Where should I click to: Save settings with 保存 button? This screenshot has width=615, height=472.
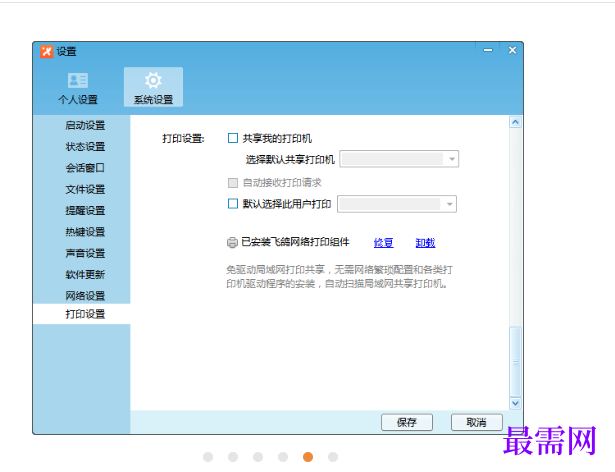coord(407,422)
